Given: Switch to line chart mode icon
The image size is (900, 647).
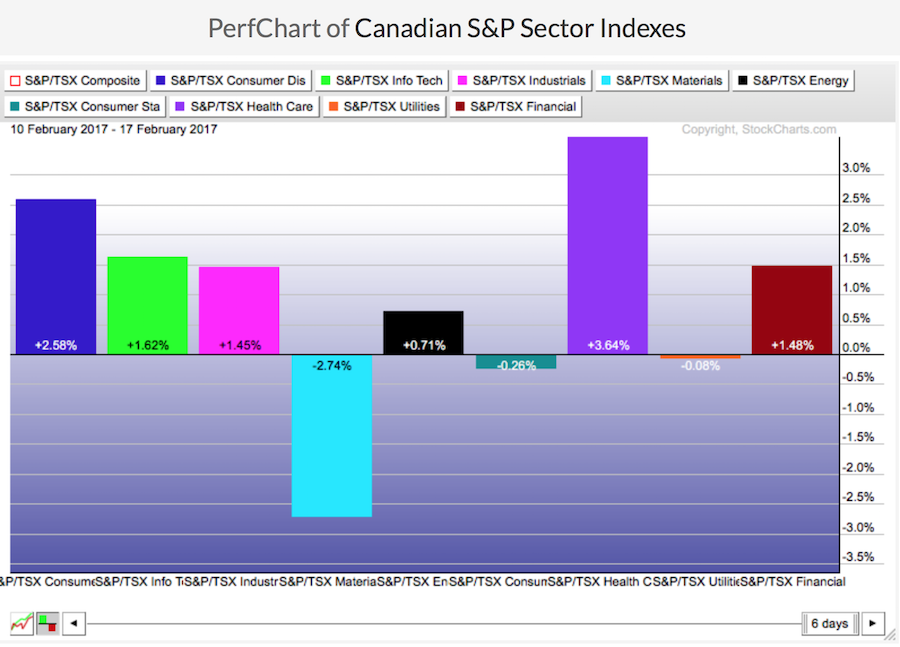Looking at the screenshot, I should 21,623.
